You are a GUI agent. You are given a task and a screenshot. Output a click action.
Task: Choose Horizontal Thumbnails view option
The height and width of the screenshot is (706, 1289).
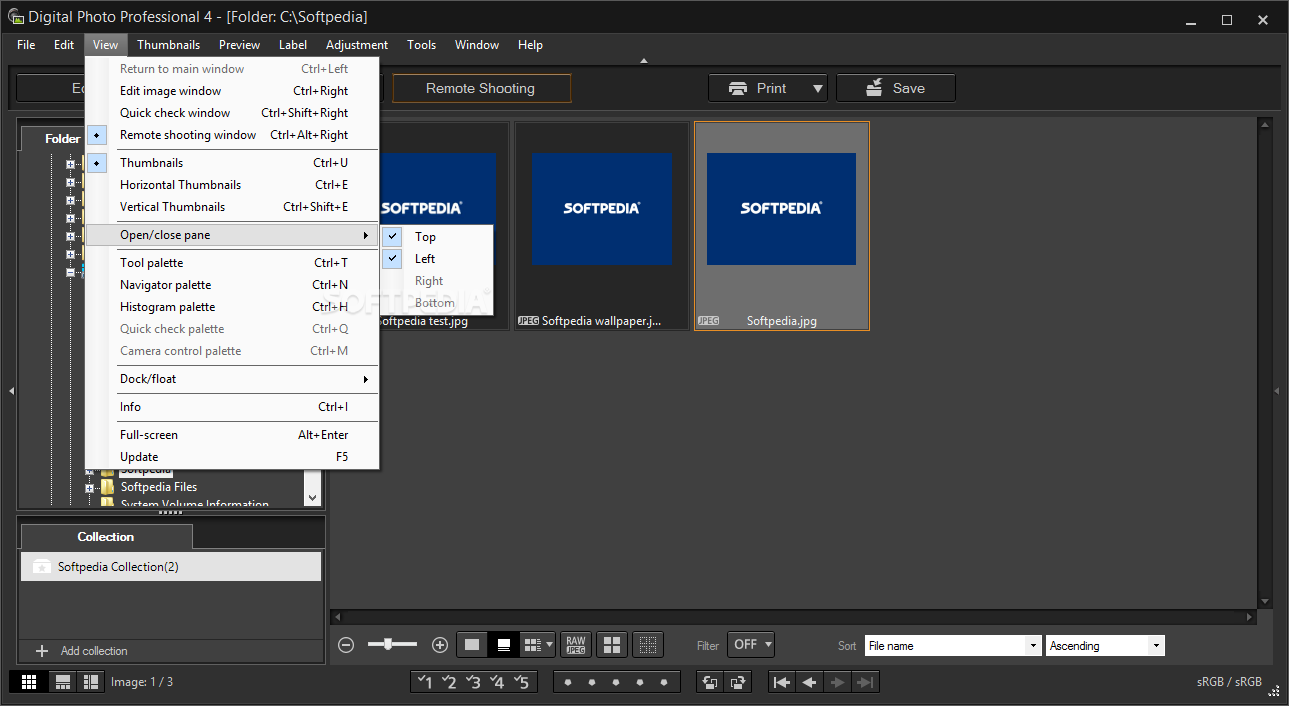[232, 185]
